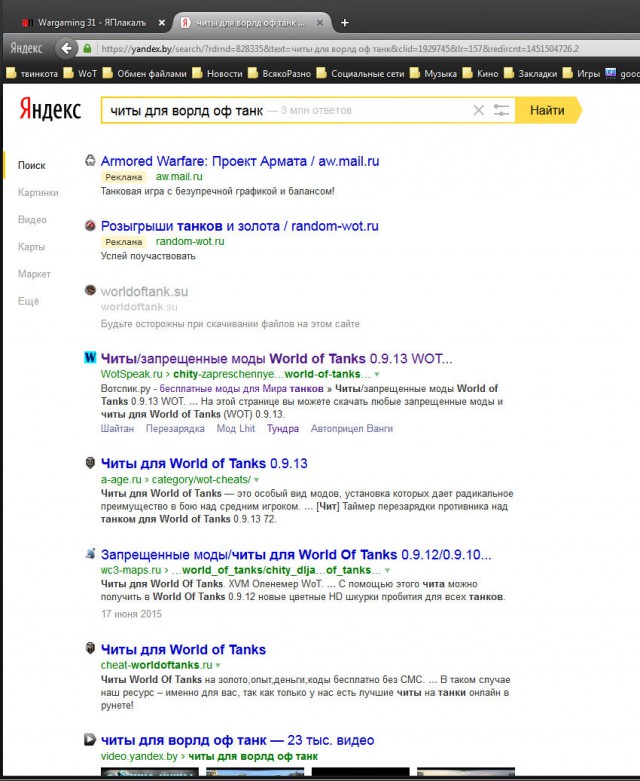The width and height of the screenshot is (640, 781).
Task: Open Тундра sitelink
Action: [x=283, y=428]
